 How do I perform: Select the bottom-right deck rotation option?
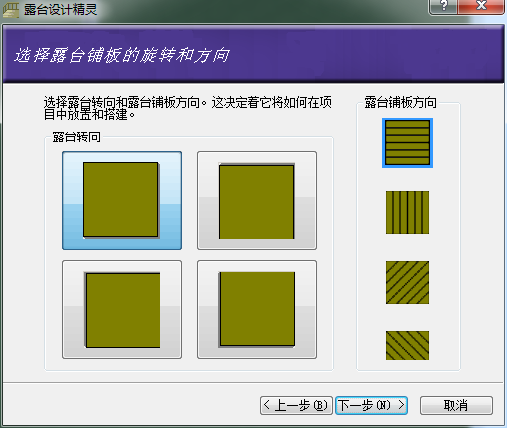tap(257, 309)
